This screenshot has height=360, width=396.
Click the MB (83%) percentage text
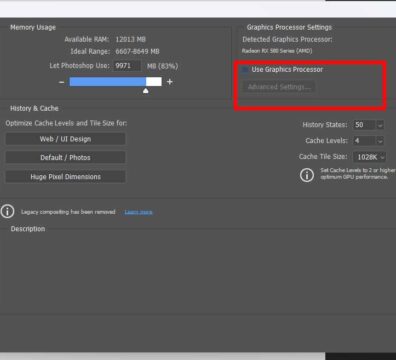tap(162, 66)
